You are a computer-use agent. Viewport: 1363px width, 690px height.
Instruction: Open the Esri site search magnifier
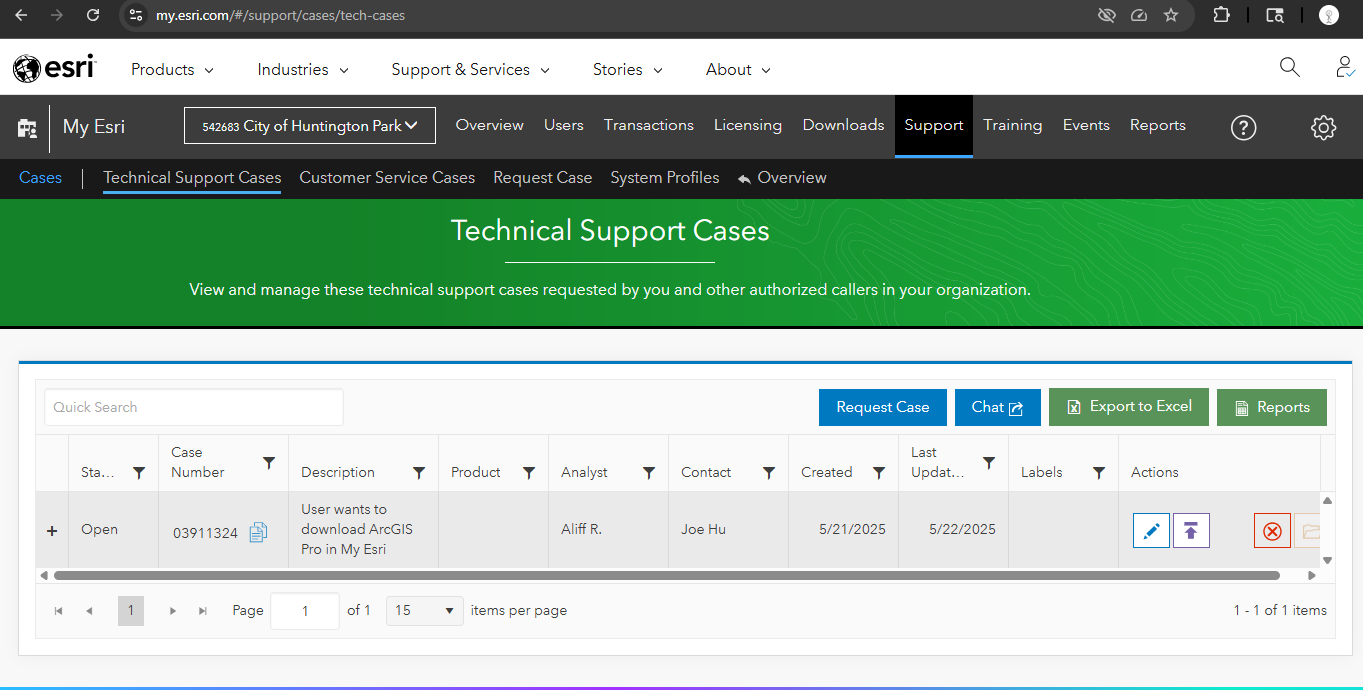click(1290, 67)
